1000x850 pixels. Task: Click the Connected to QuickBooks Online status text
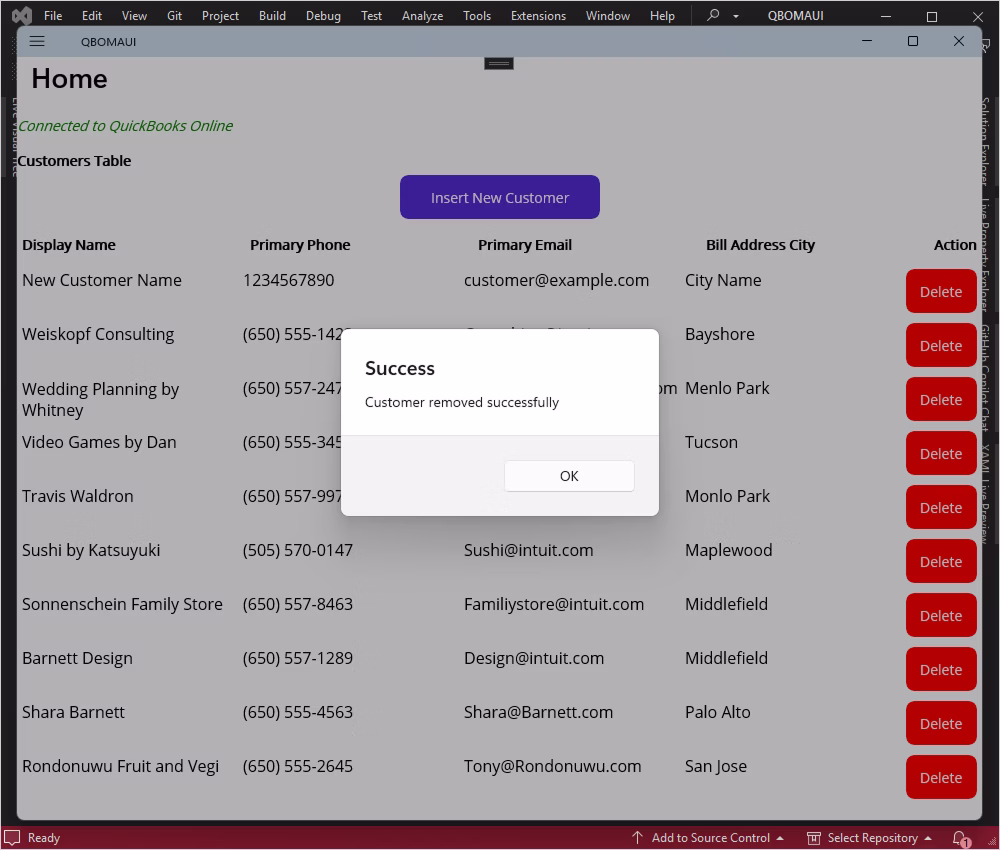pyautogui.click(x=125, y=126)
